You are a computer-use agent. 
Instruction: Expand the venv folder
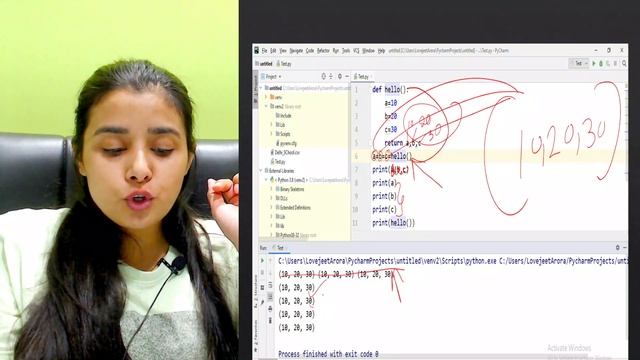(x=267, y=97)
